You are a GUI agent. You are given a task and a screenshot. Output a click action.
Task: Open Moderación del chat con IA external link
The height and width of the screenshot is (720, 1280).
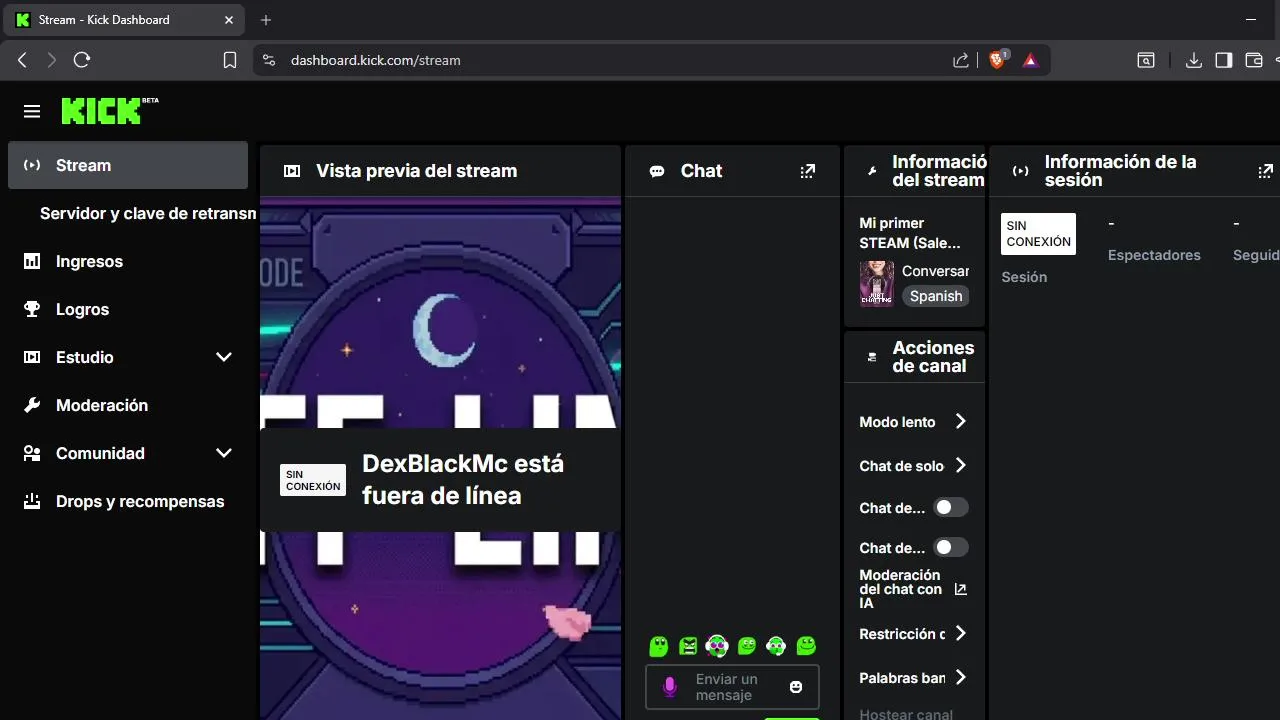click(961, 589)
